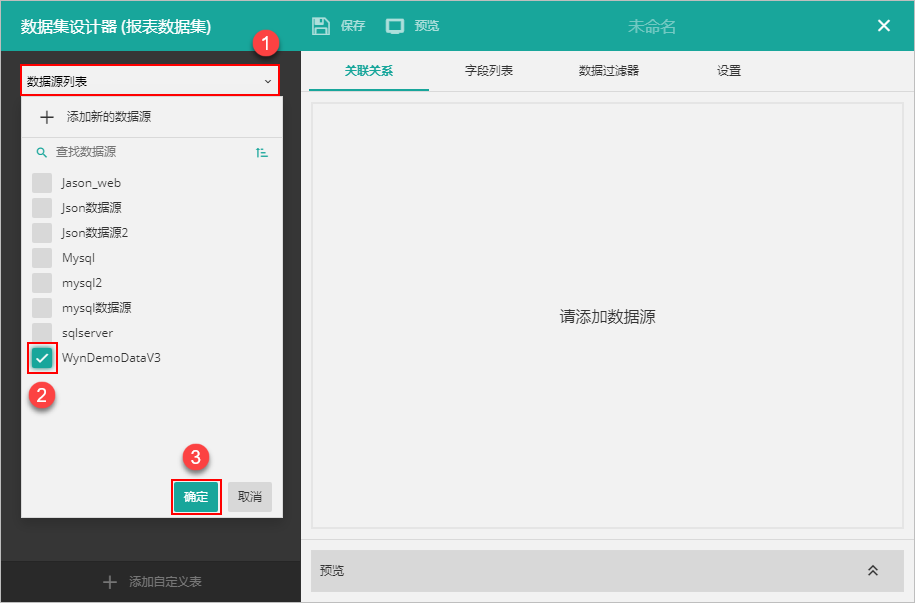Close the dataset designer window
The image size is (915, 603).
pos(883,26)
